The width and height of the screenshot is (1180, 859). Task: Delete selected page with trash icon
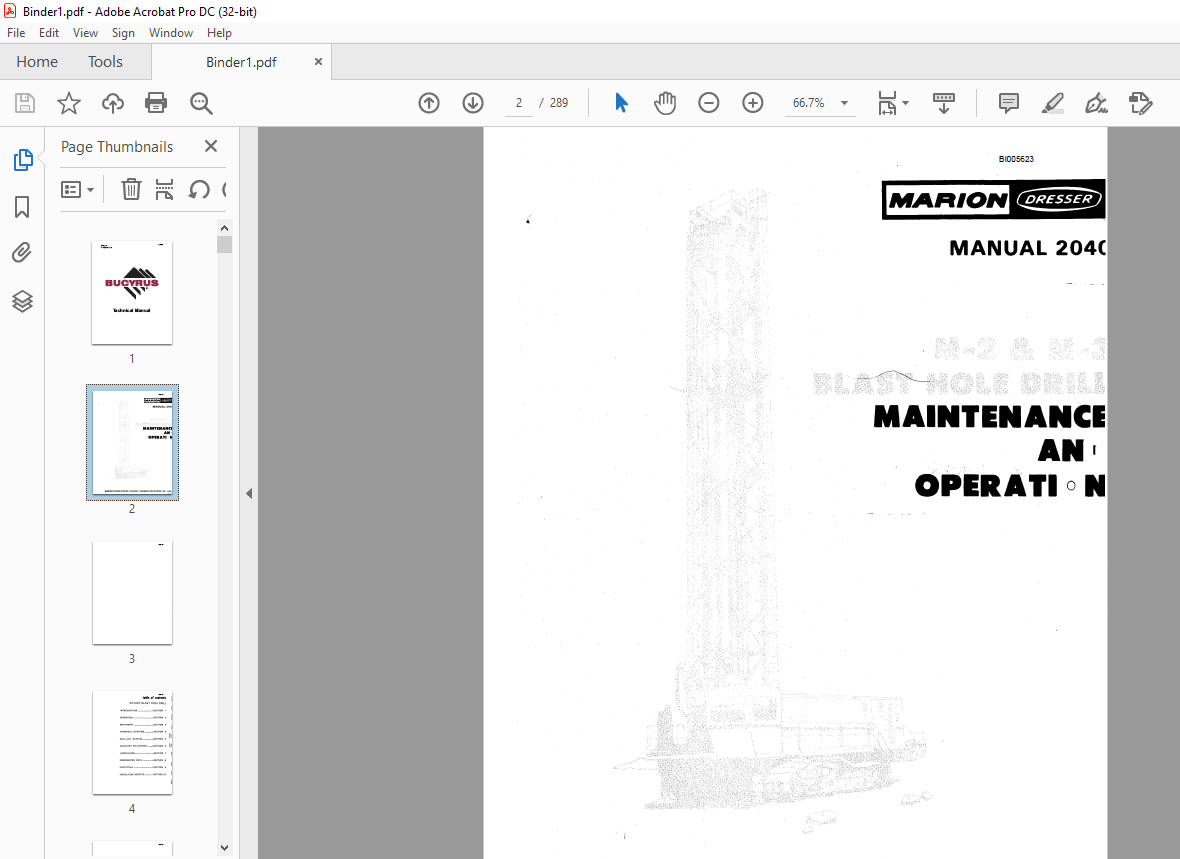coord(131,189)
